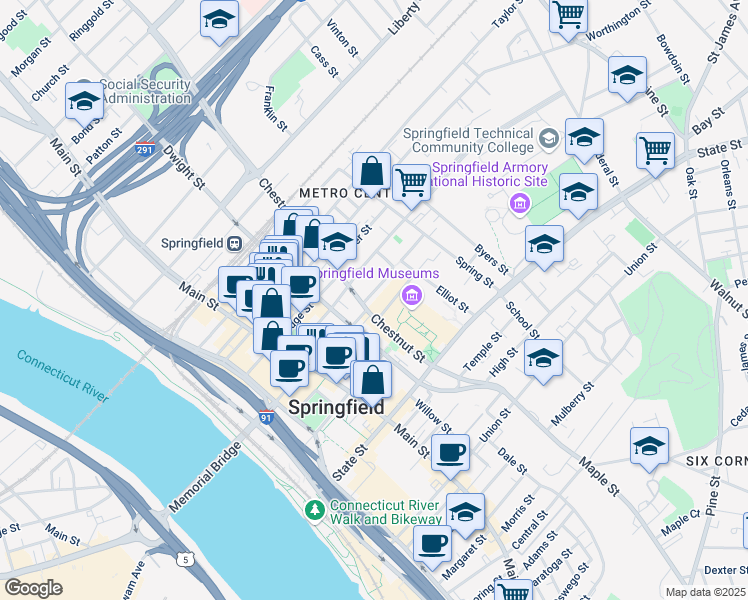Click the Maple St label

click(x=600, y=476)
